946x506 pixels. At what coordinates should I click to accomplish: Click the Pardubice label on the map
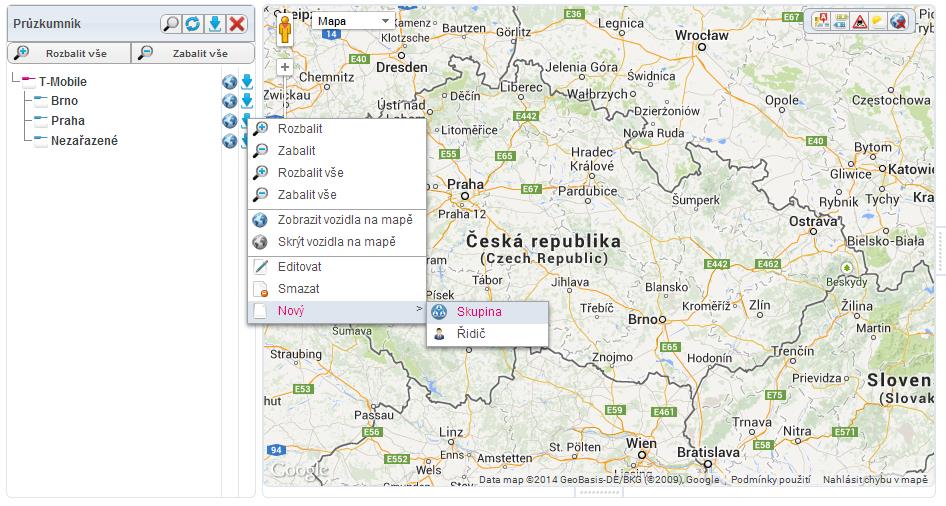(x=588, y=191)
